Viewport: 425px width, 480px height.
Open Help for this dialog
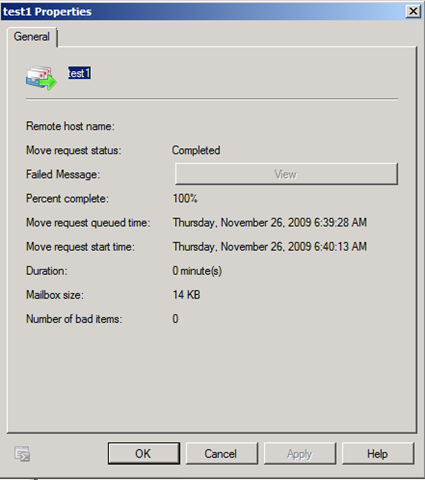coord(378,453)
